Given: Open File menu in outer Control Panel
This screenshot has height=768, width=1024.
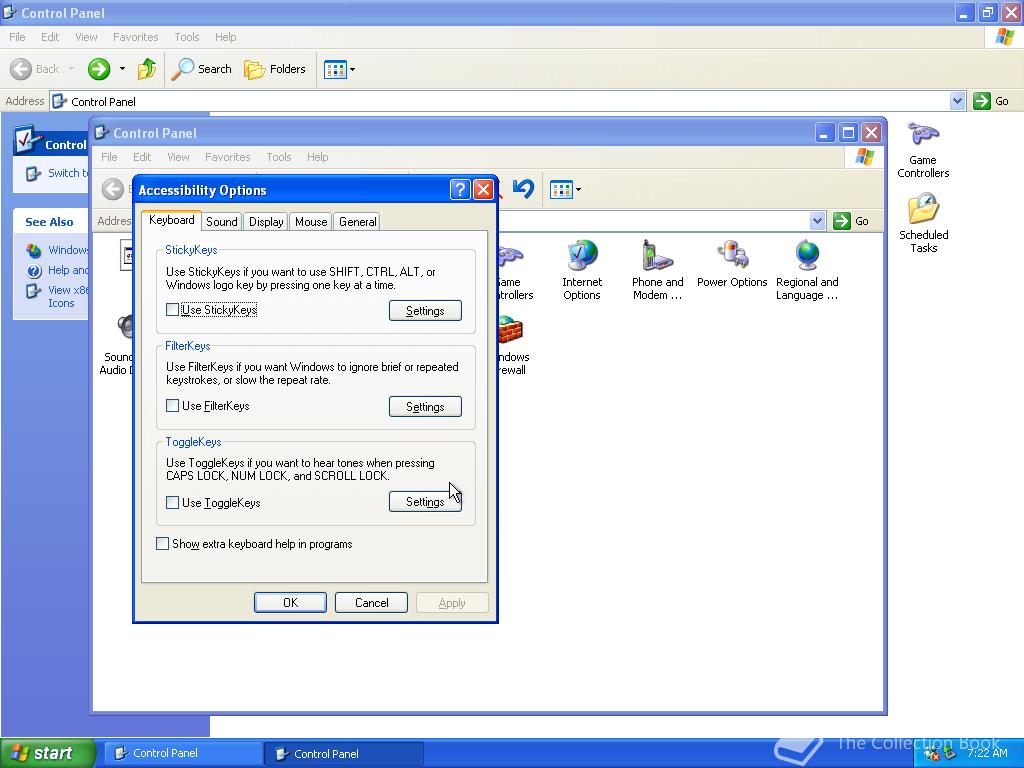Looking at the screenshot, I should [x=18, y=37].
